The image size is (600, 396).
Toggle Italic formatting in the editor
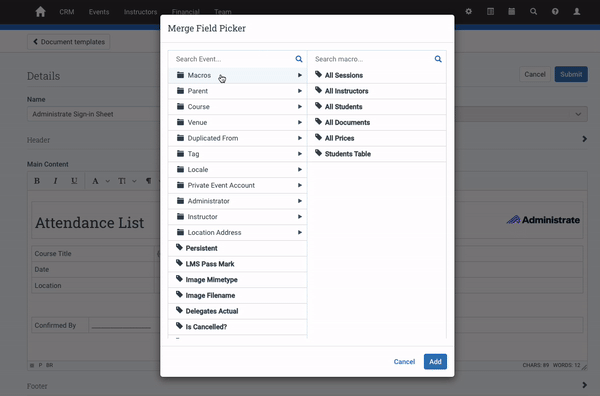[x=55, y=181]
